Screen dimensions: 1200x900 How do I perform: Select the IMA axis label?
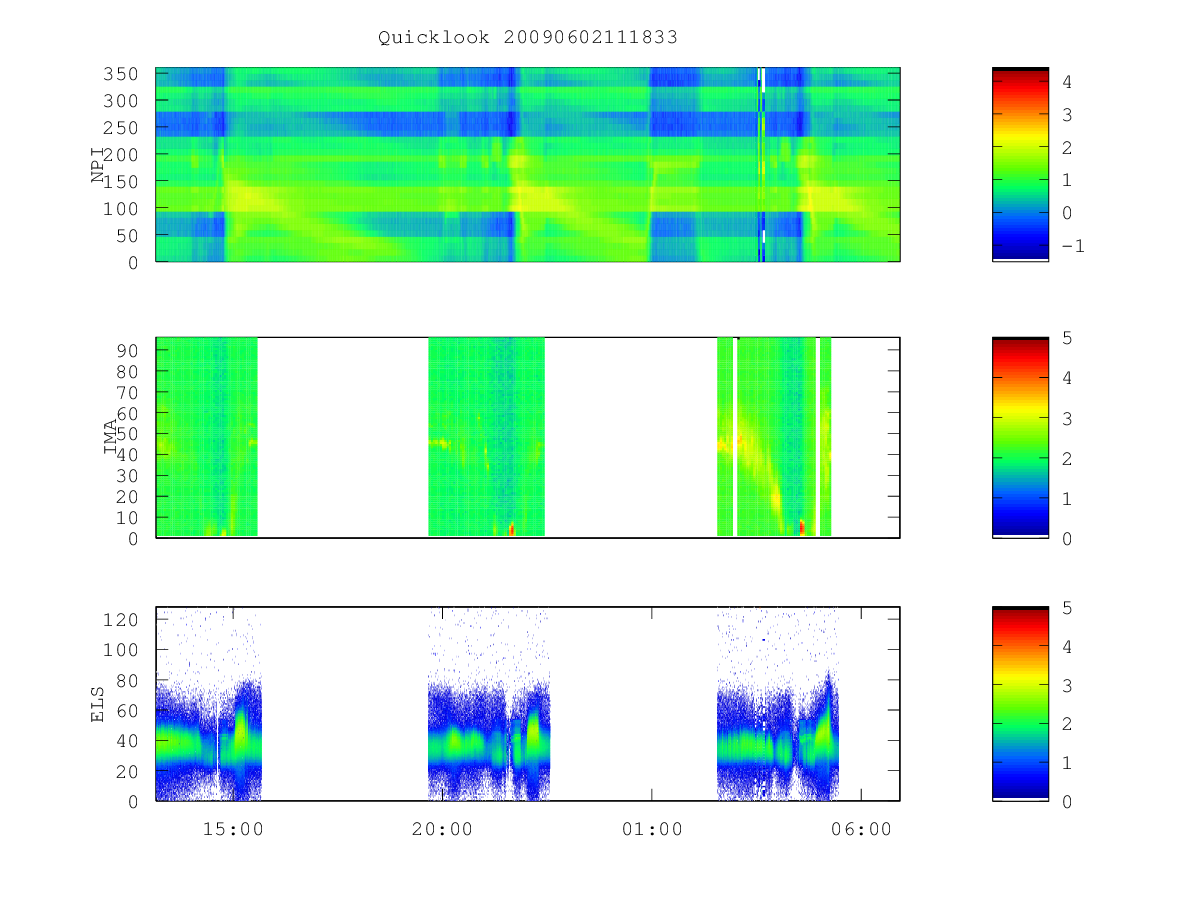tap(111, 437)
